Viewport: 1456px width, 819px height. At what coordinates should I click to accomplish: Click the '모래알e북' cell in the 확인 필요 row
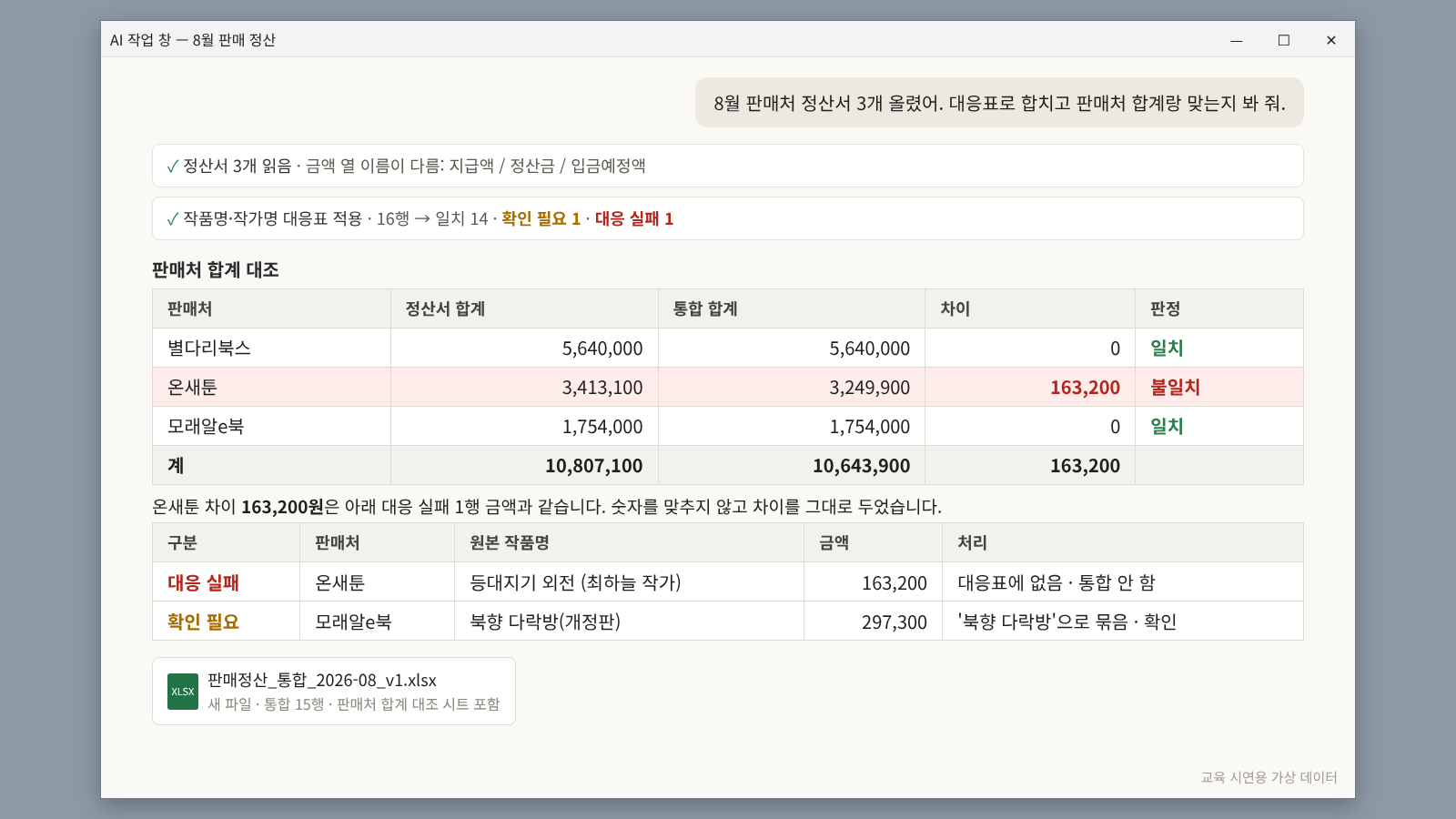tap(378, 622)
